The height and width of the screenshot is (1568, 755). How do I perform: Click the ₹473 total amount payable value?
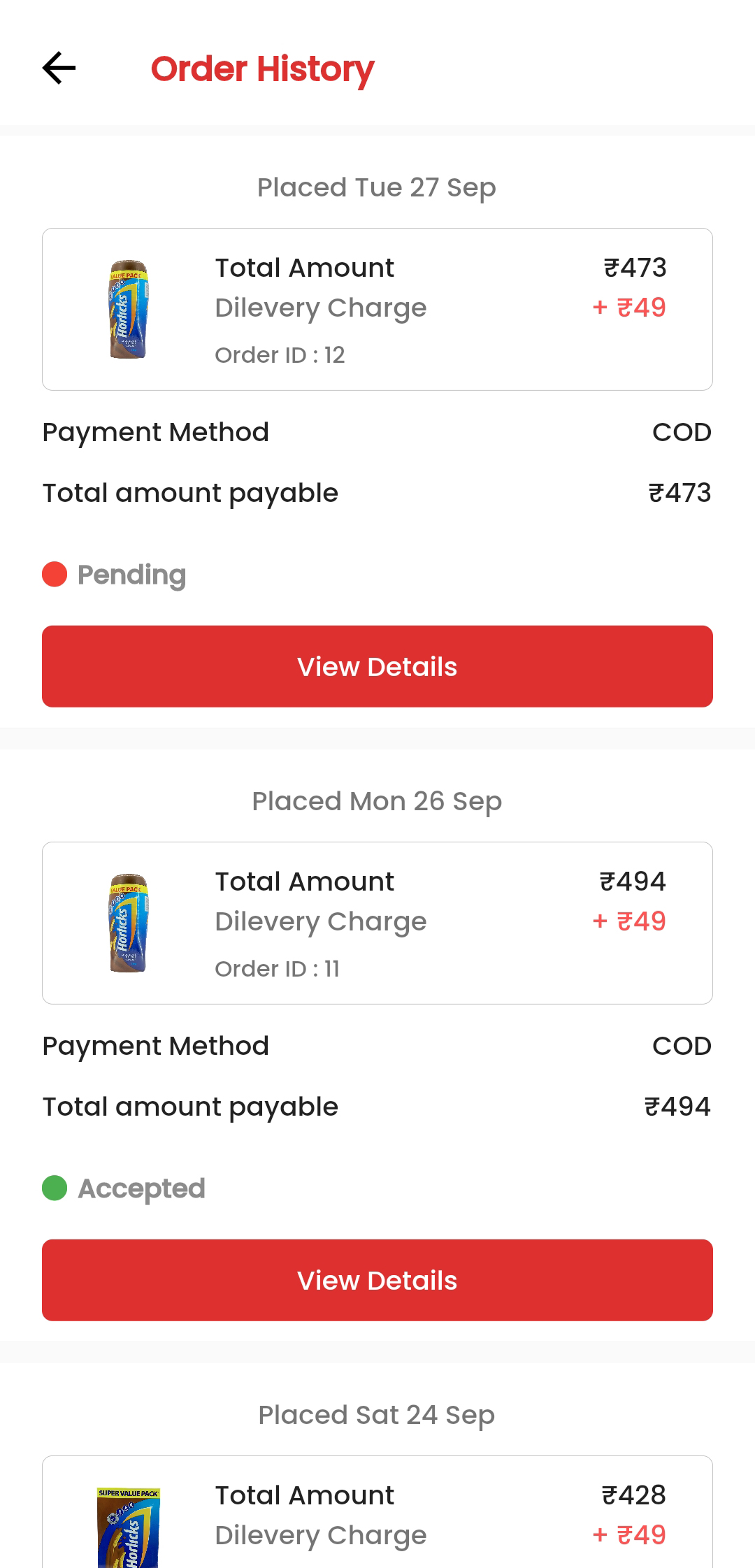pyautogui.click(x=679, y=493)
